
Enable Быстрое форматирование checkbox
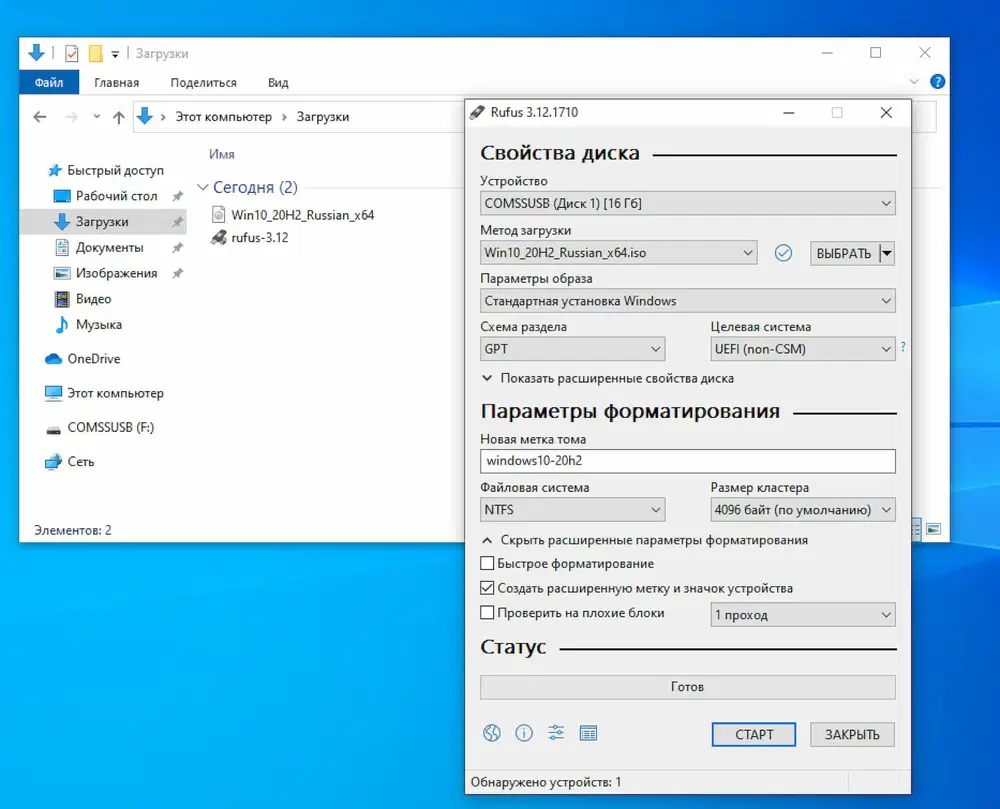pos(487,564)
